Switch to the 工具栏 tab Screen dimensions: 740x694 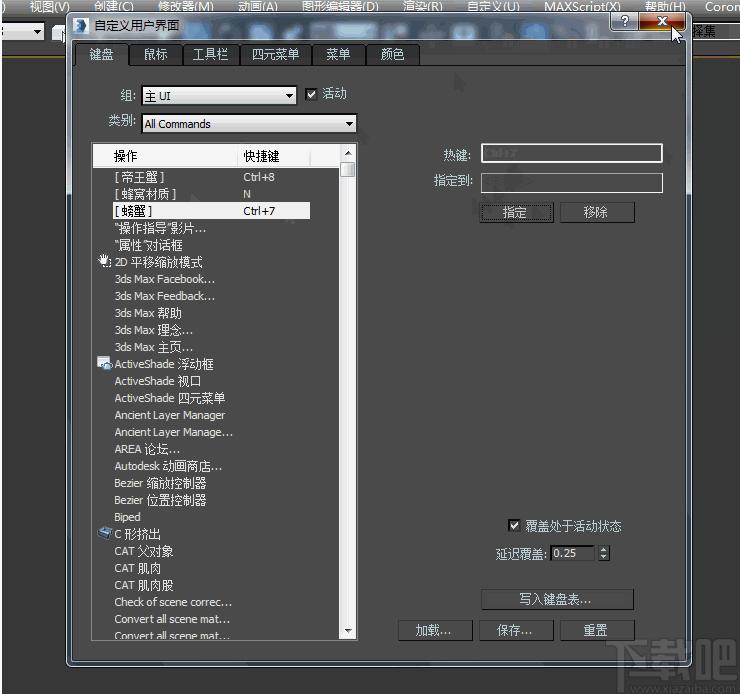pos(210,55)
